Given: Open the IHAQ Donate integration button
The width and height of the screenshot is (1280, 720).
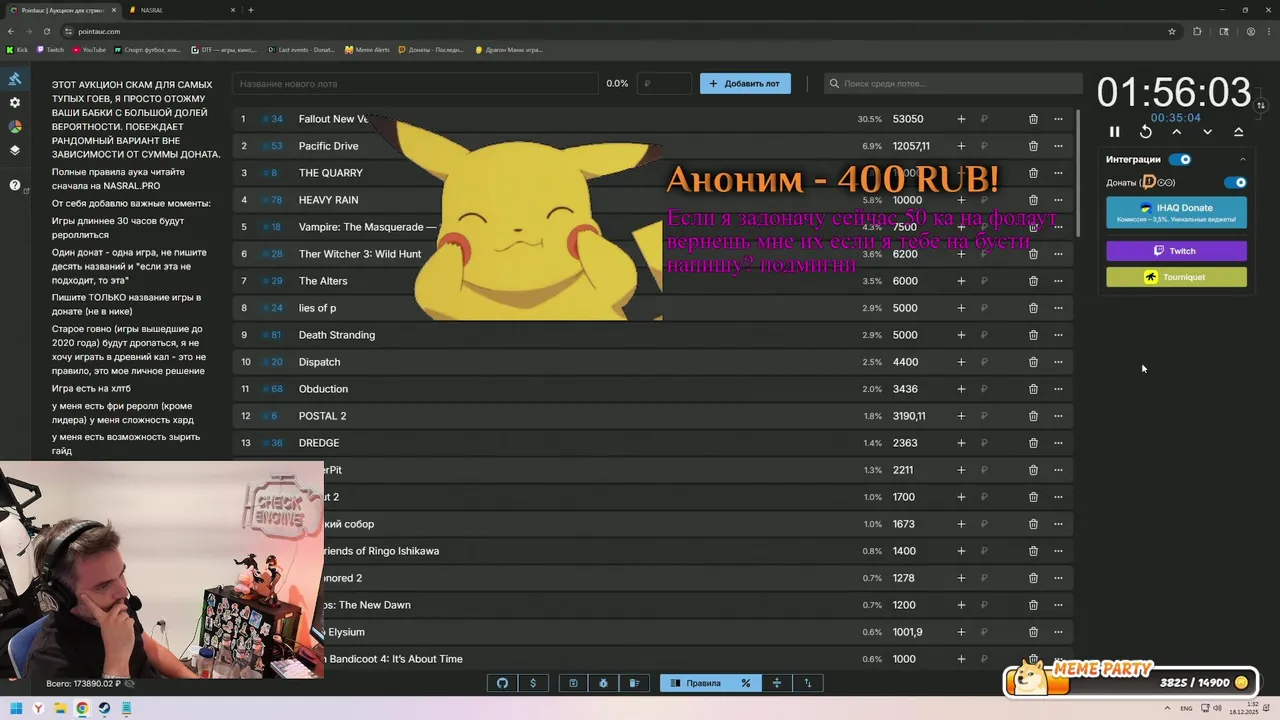Looking at the screenshot, I should 1176,212.
